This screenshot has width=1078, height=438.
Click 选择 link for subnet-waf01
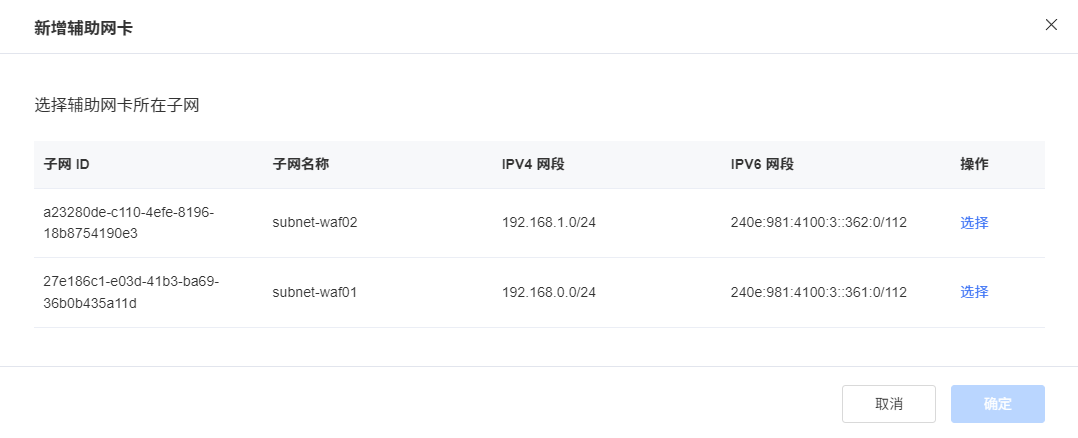974,292
